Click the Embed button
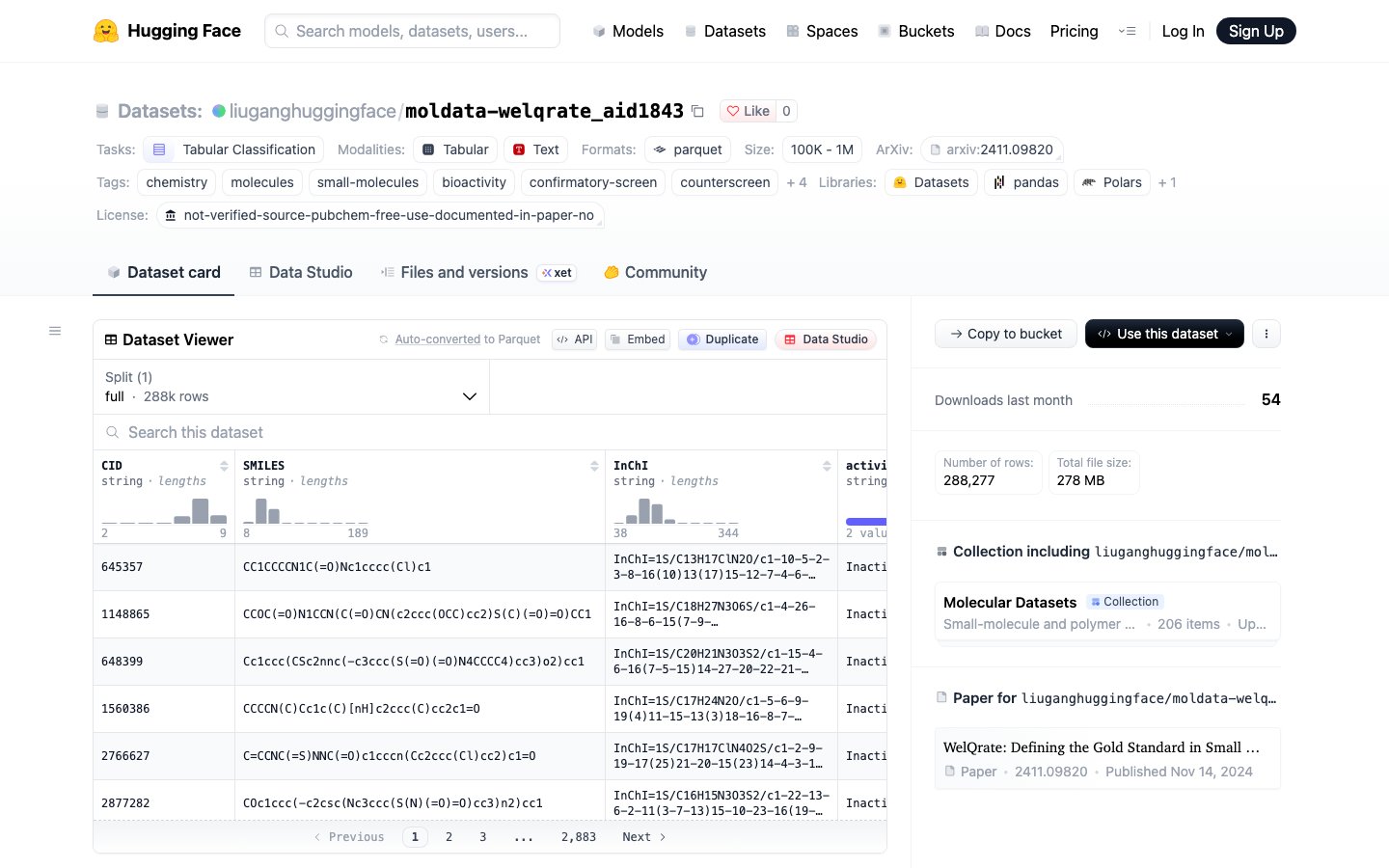The height and width of the screenshot is (868, 1389). pos(638,339)
